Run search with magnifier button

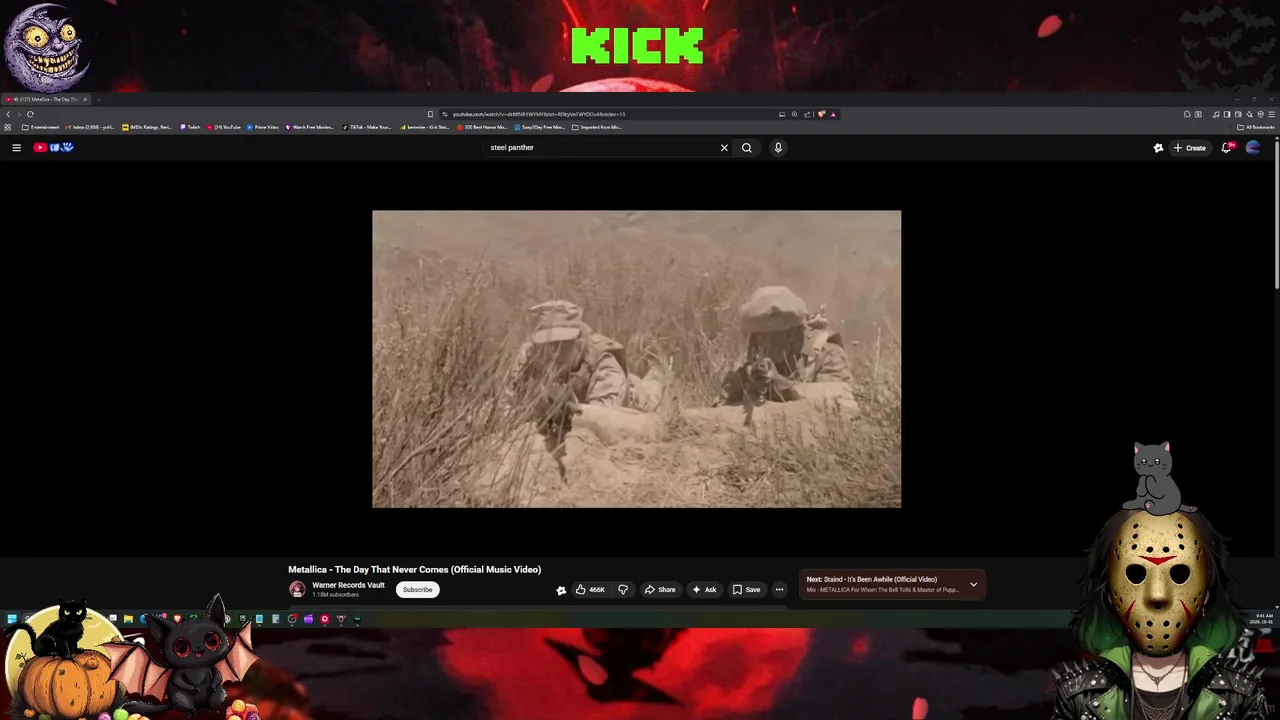pyautogui.click(x=746, y=147)
